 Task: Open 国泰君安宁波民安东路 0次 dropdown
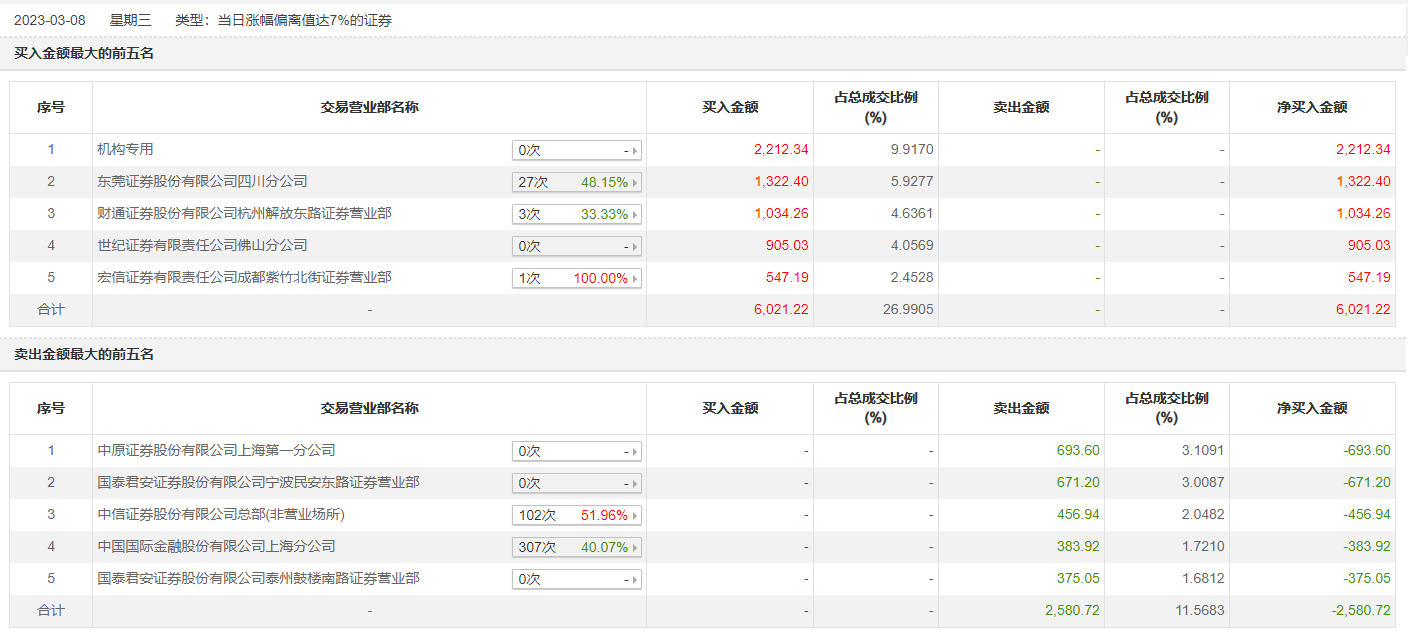click(634, 484)
